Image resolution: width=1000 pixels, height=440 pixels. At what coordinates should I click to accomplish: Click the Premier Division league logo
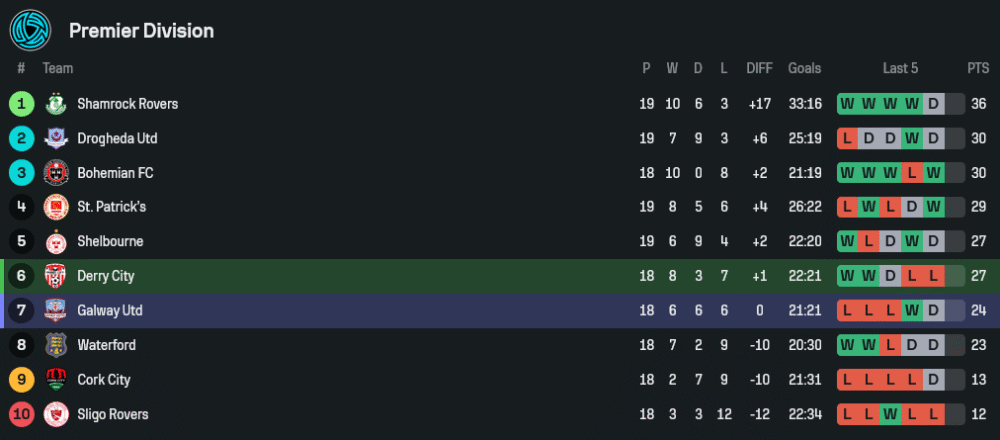tap(30, 31)
